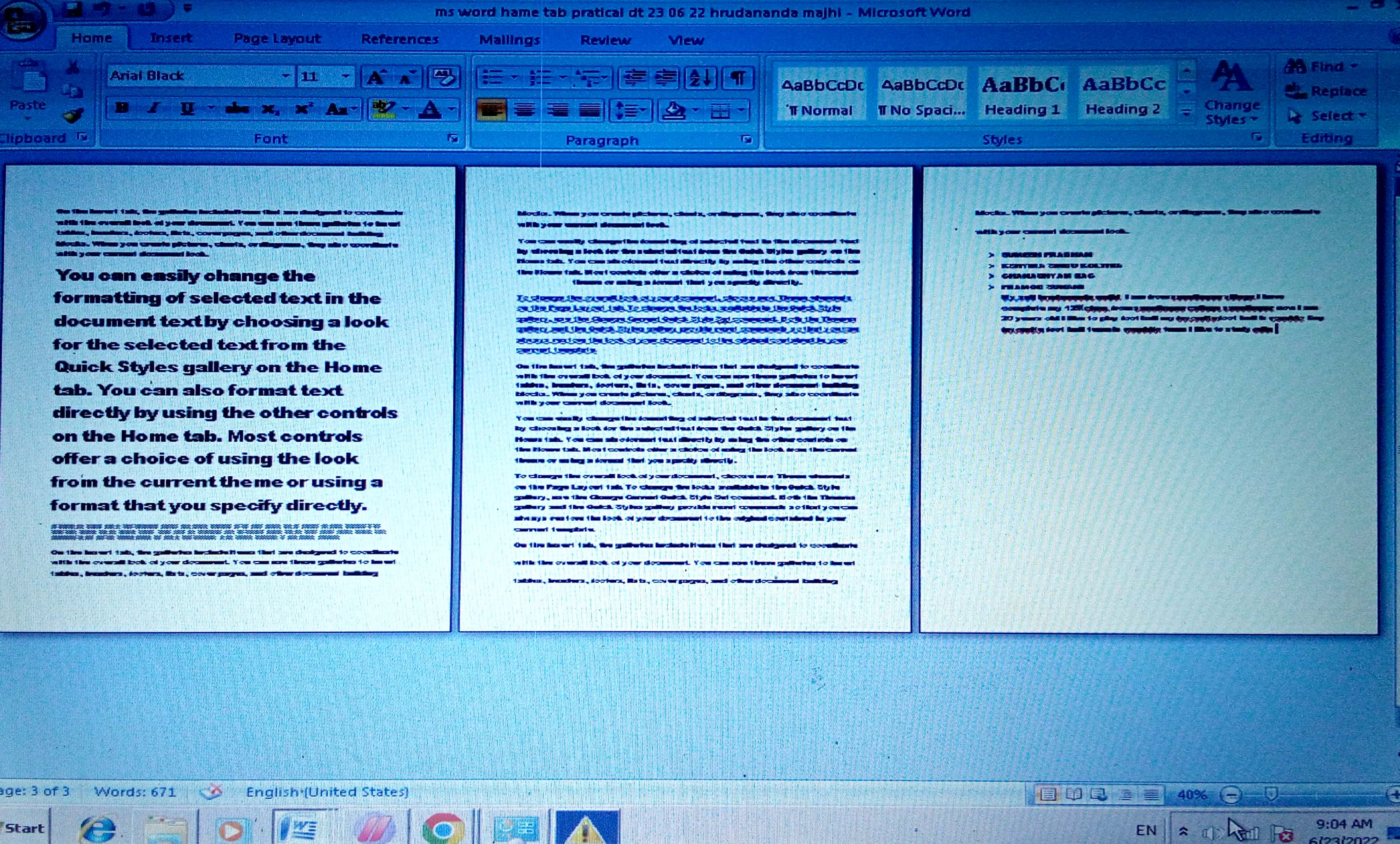The image size is (1400, 844).
Task: Apply Superscript formatting icon
Action: point(304,109)
